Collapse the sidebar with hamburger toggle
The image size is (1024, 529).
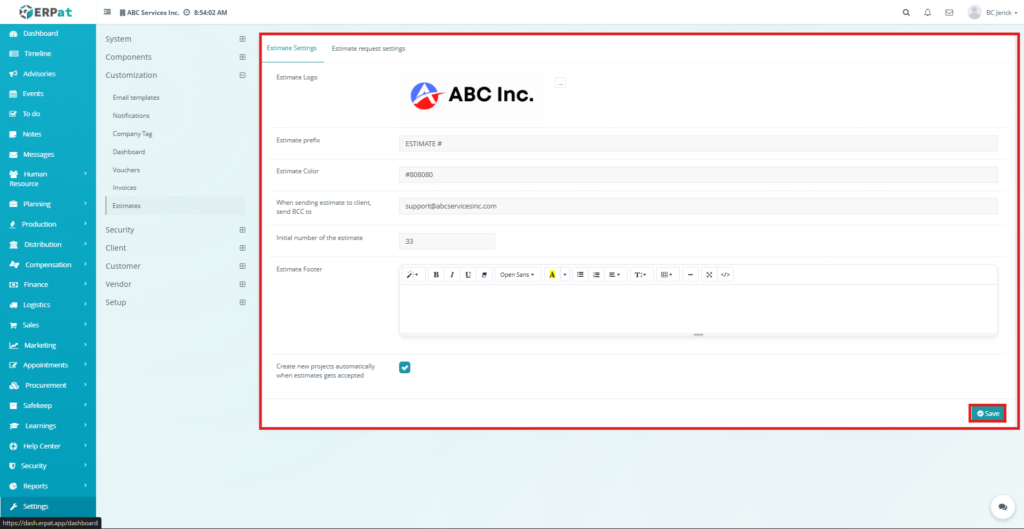point(108,13)
